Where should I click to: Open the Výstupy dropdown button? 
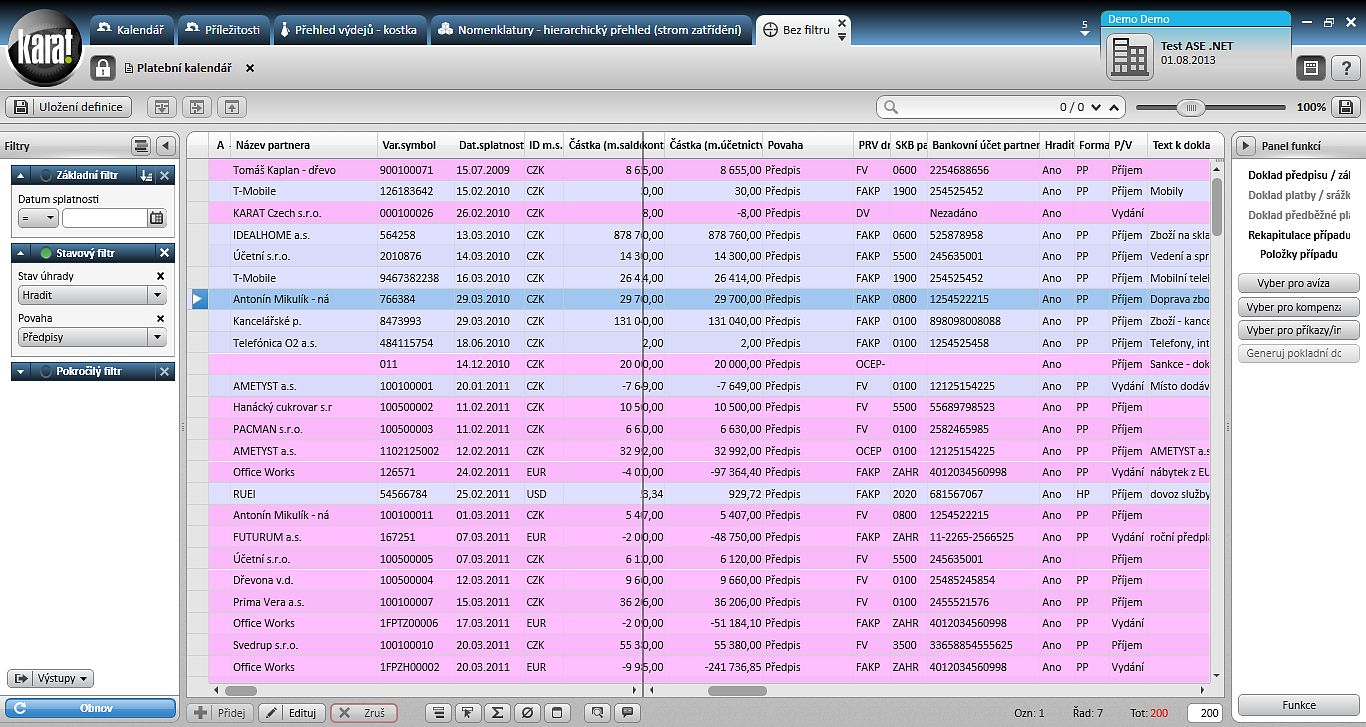click(x=50, y=678)
